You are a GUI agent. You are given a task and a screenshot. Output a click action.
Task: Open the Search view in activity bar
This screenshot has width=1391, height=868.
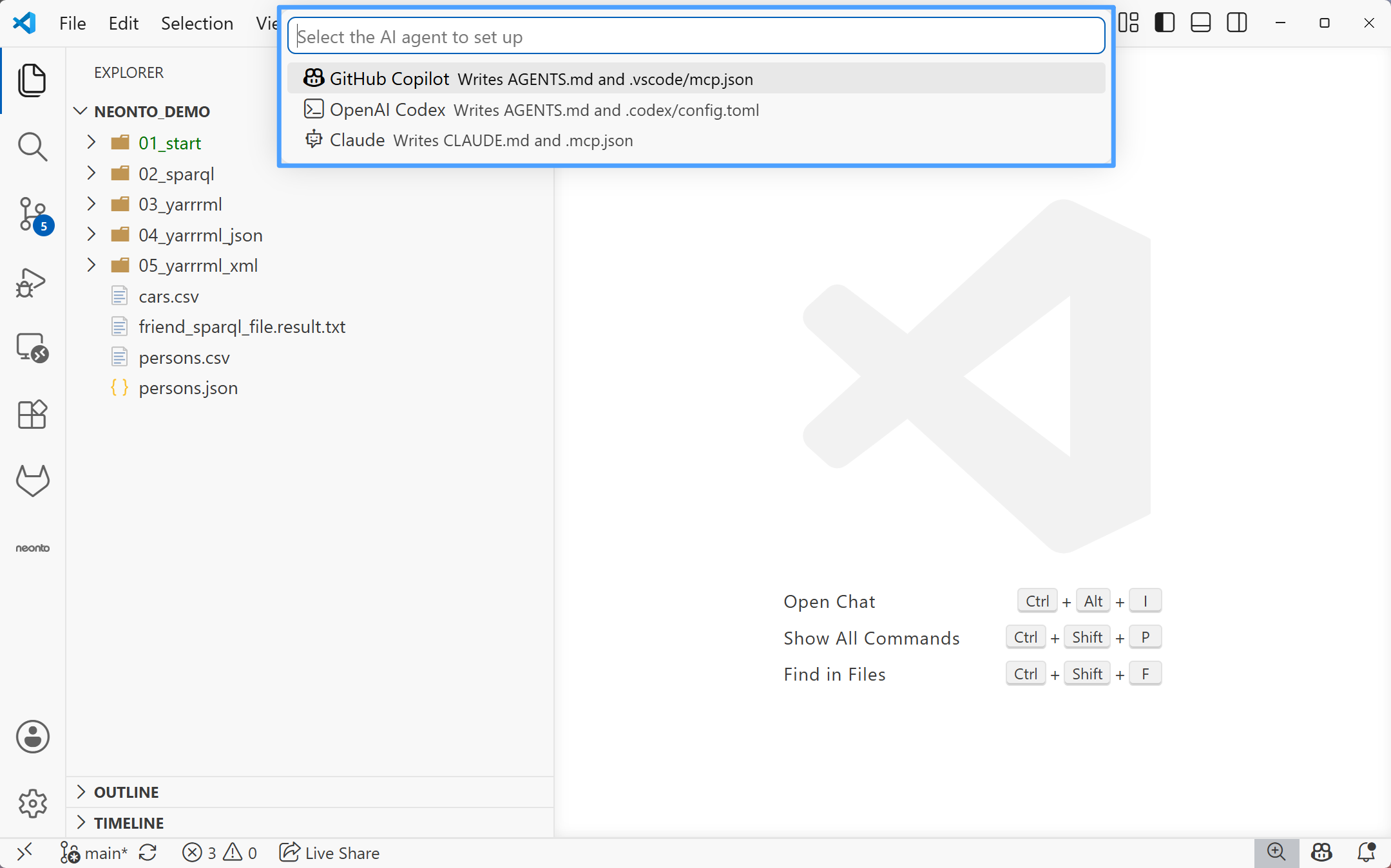pyautogui.click(x=32, y=147)
